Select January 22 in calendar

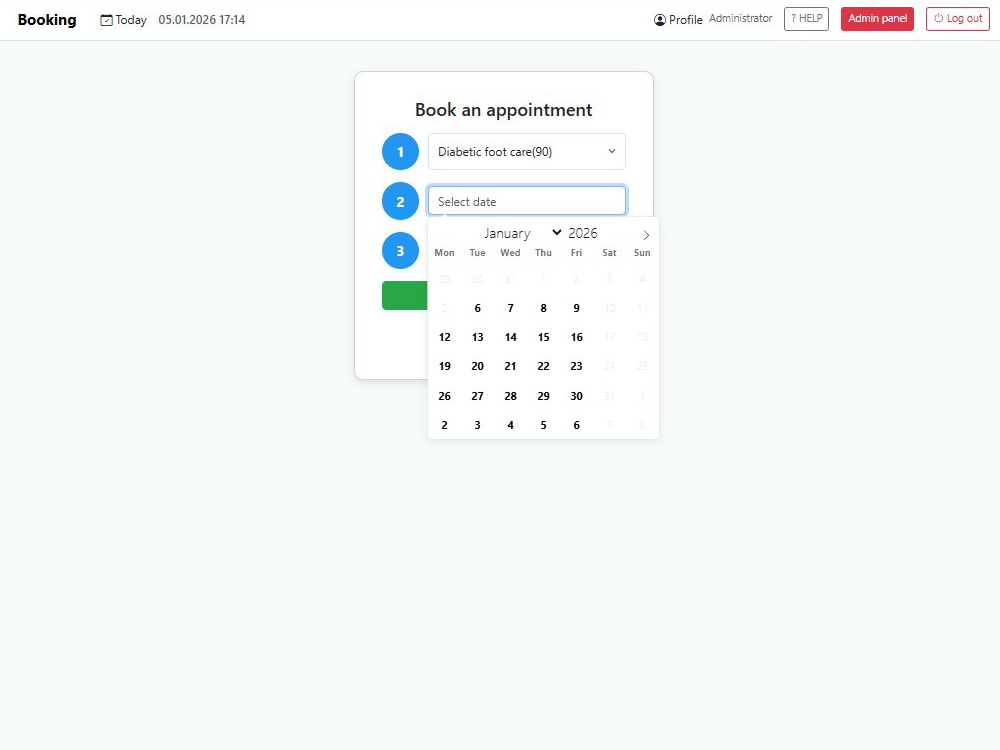pyautogui.click(x=543, y=366)
